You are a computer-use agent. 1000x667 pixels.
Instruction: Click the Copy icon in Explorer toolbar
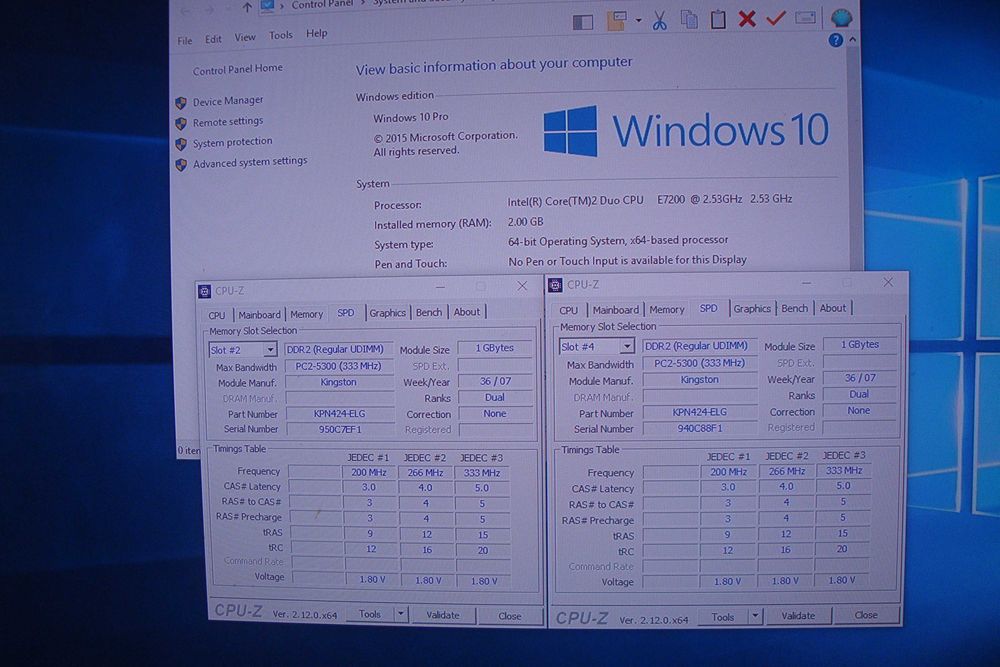click(689, 20)
